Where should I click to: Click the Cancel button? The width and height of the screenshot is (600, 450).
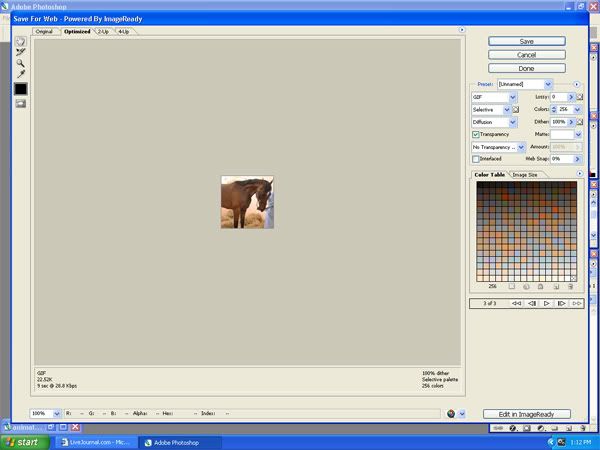coord(527,55)
